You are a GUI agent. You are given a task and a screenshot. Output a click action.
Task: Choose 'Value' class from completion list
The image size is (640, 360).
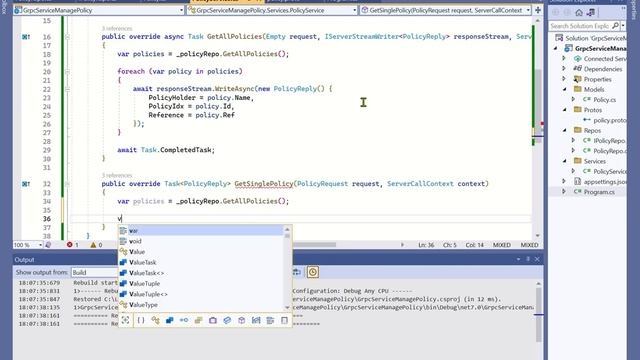[x=201, y=252]
